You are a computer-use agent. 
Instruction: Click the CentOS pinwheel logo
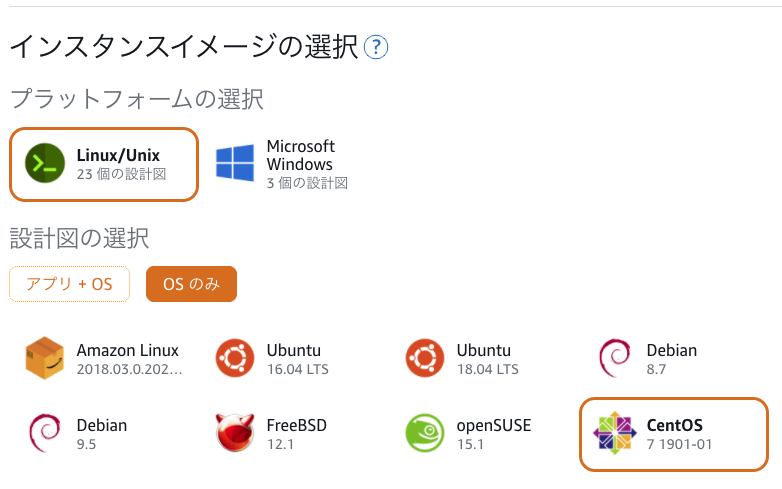tap(614, 433)
